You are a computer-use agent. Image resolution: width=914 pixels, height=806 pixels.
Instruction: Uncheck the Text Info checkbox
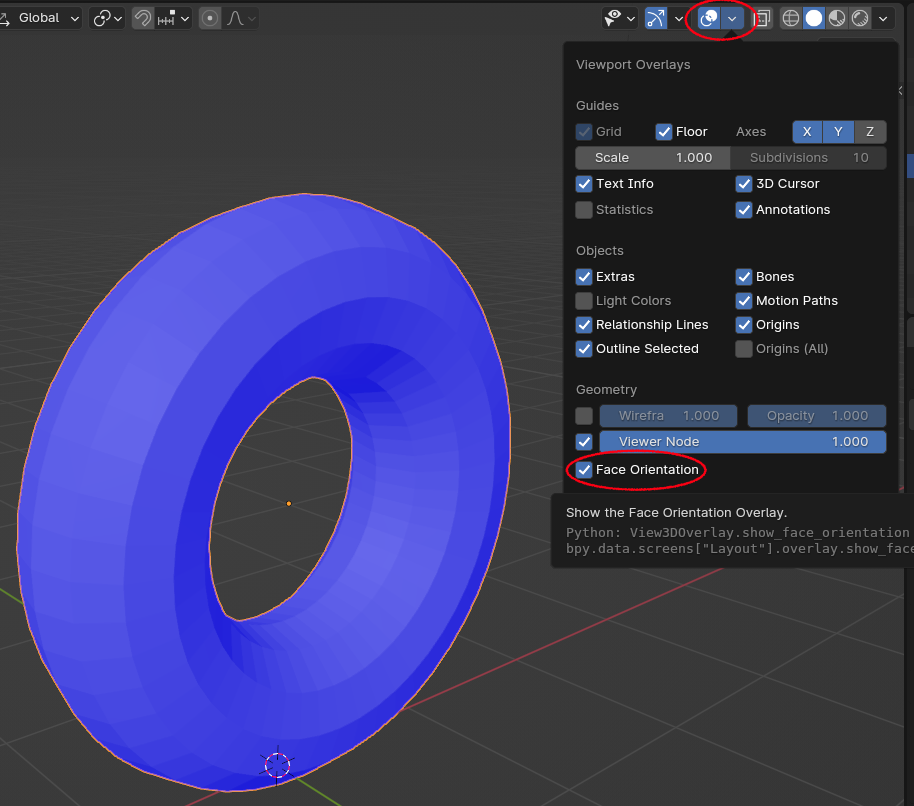click(x=584, y=184)
